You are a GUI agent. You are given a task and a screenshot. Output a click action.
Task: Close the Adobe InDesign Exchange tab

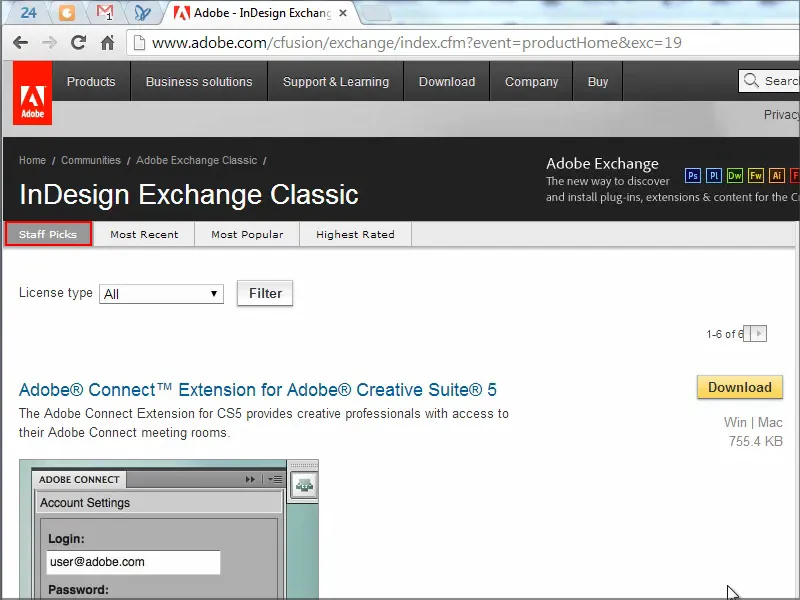(343, 13)
